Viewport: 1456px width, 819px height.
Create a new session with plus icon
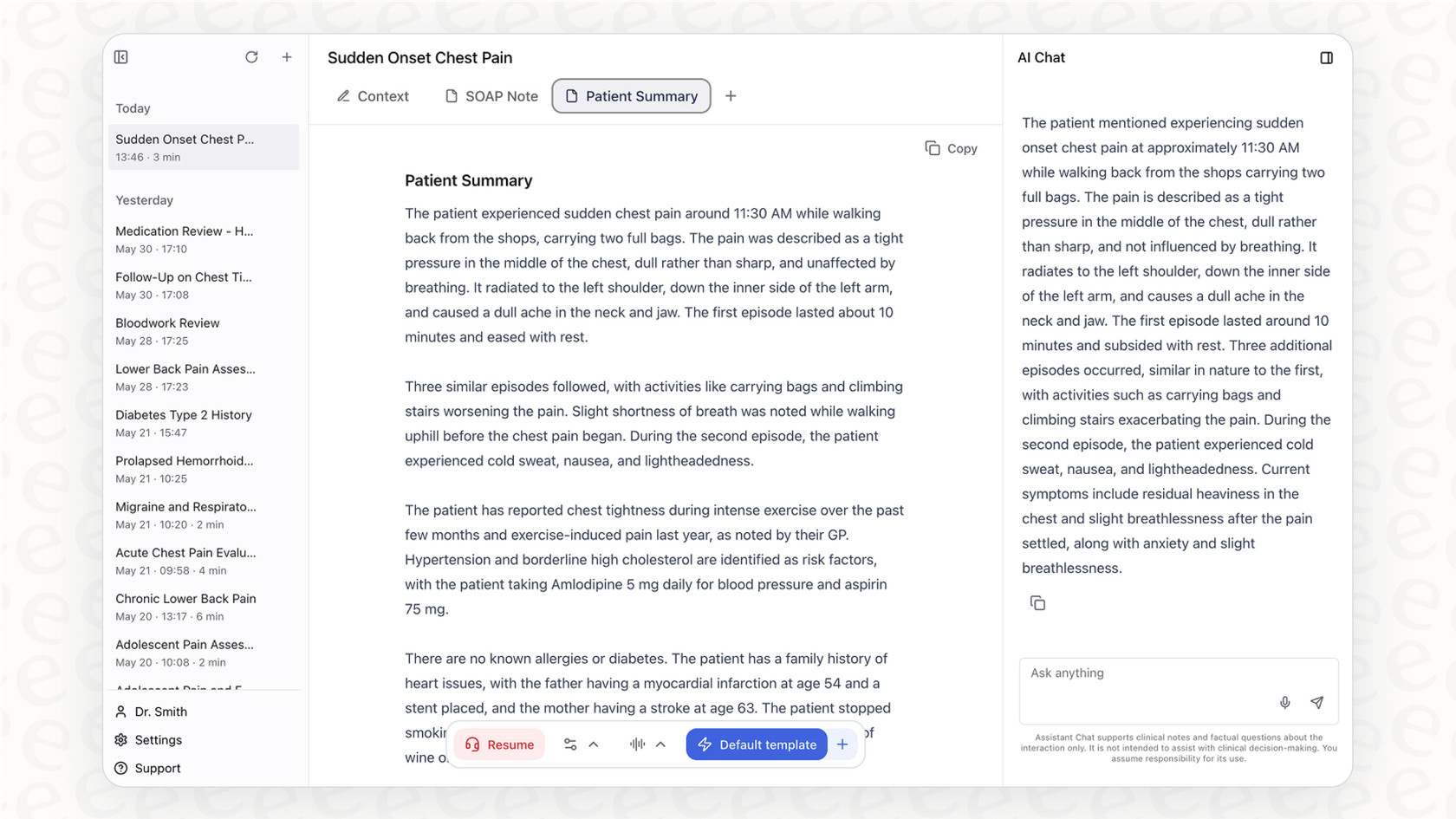287,57
